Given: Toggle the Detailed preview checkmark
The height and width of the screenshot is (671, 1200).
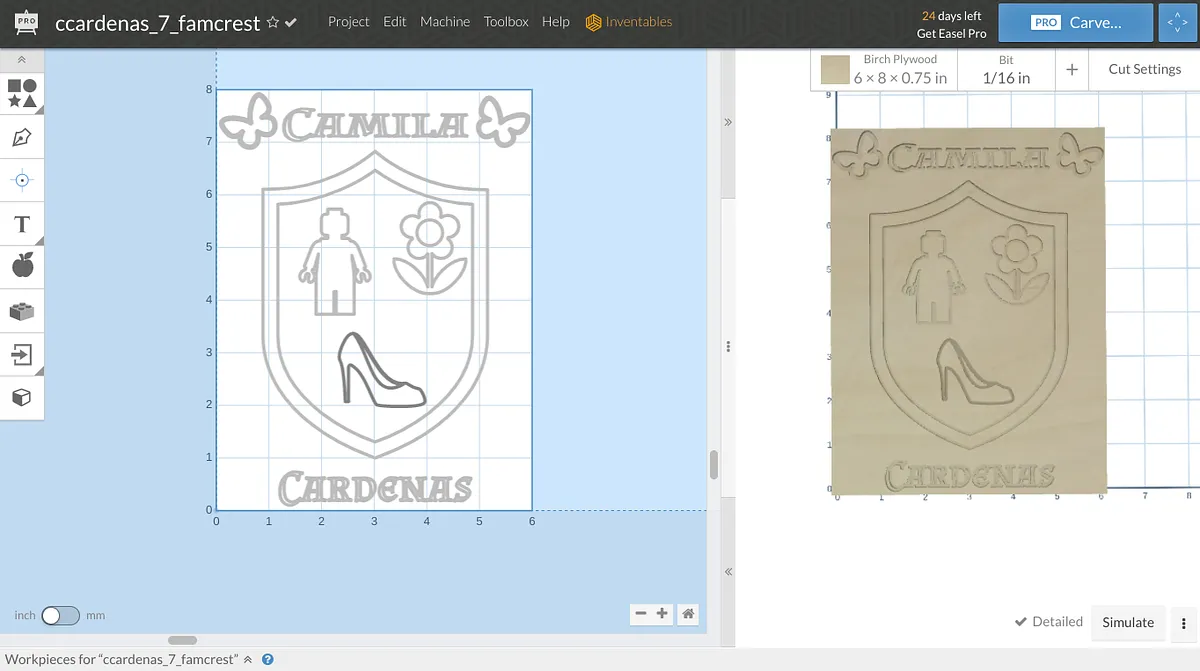Looking at the screenshot, I should [x=1021, y=622].
